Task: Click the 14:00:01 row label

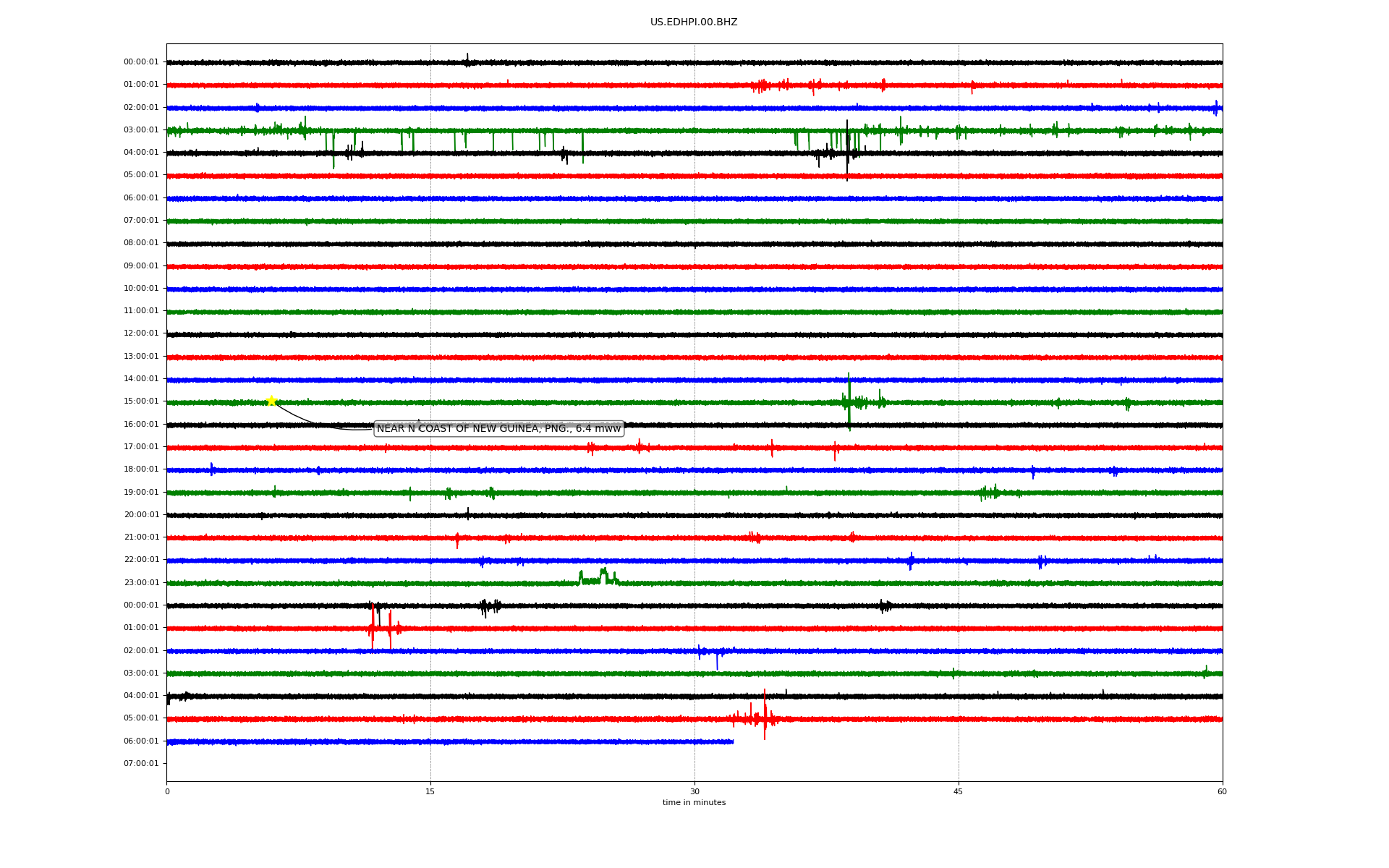Action: click(x=141, y=378)
